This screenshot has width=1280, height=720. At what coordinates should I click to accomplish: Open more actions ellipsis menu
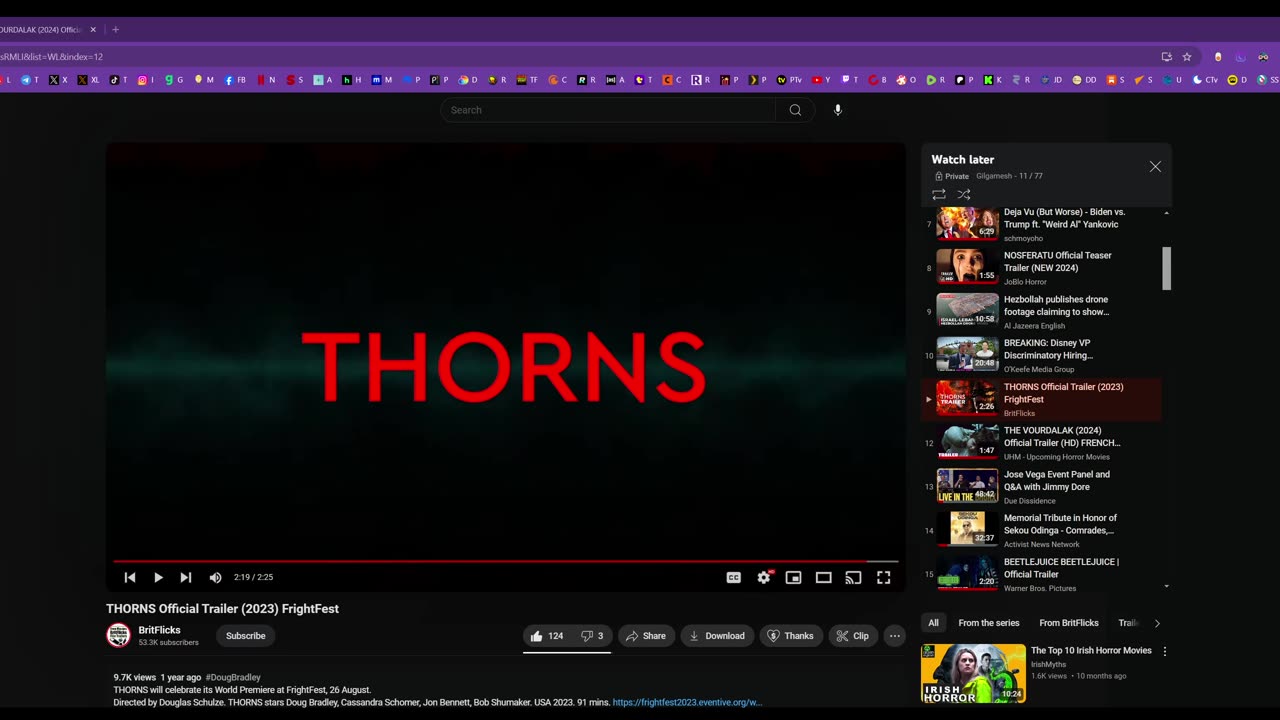(895, 636)
